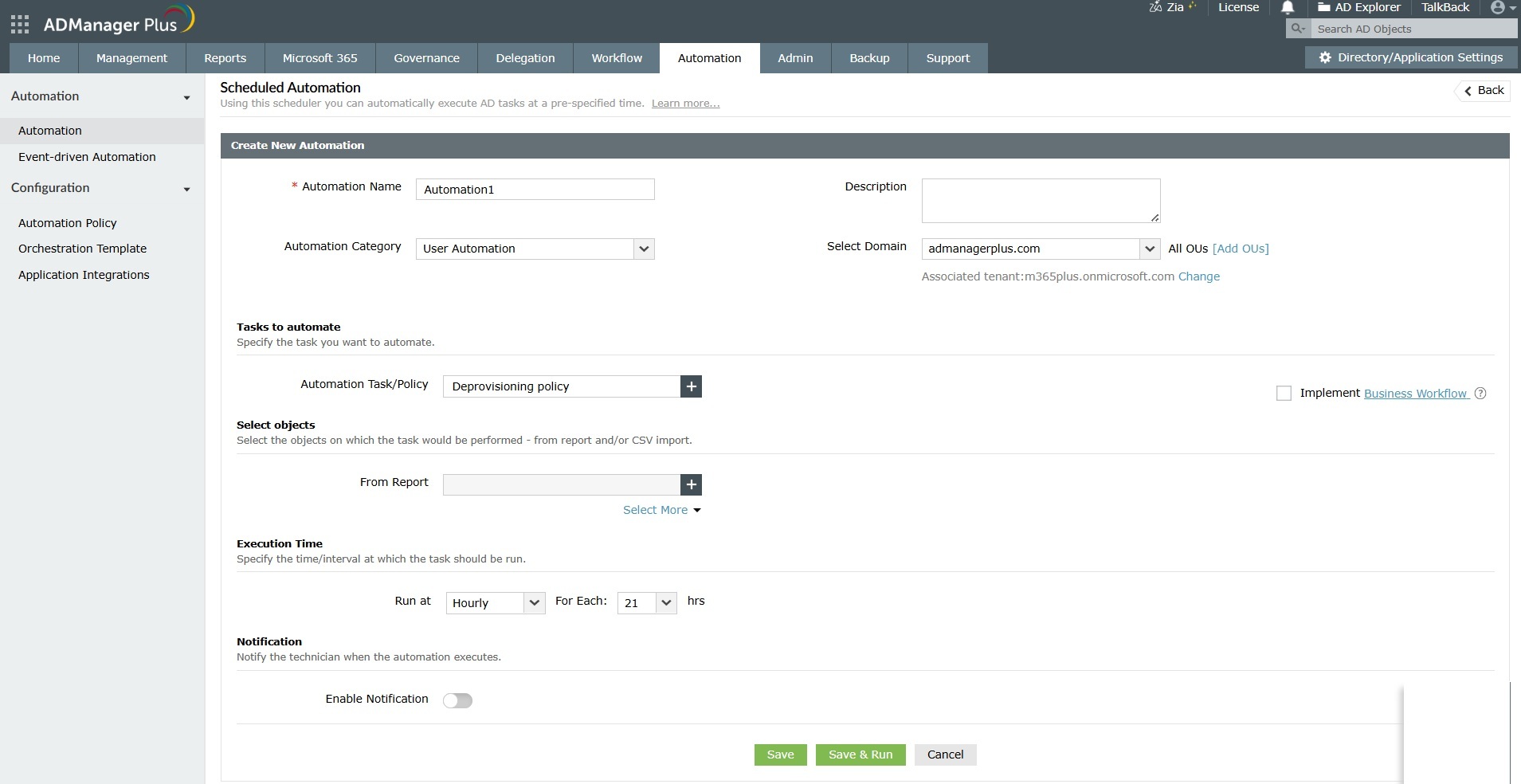Open the Reports menu
The image size is (1521, 784).
pos(225,57)
